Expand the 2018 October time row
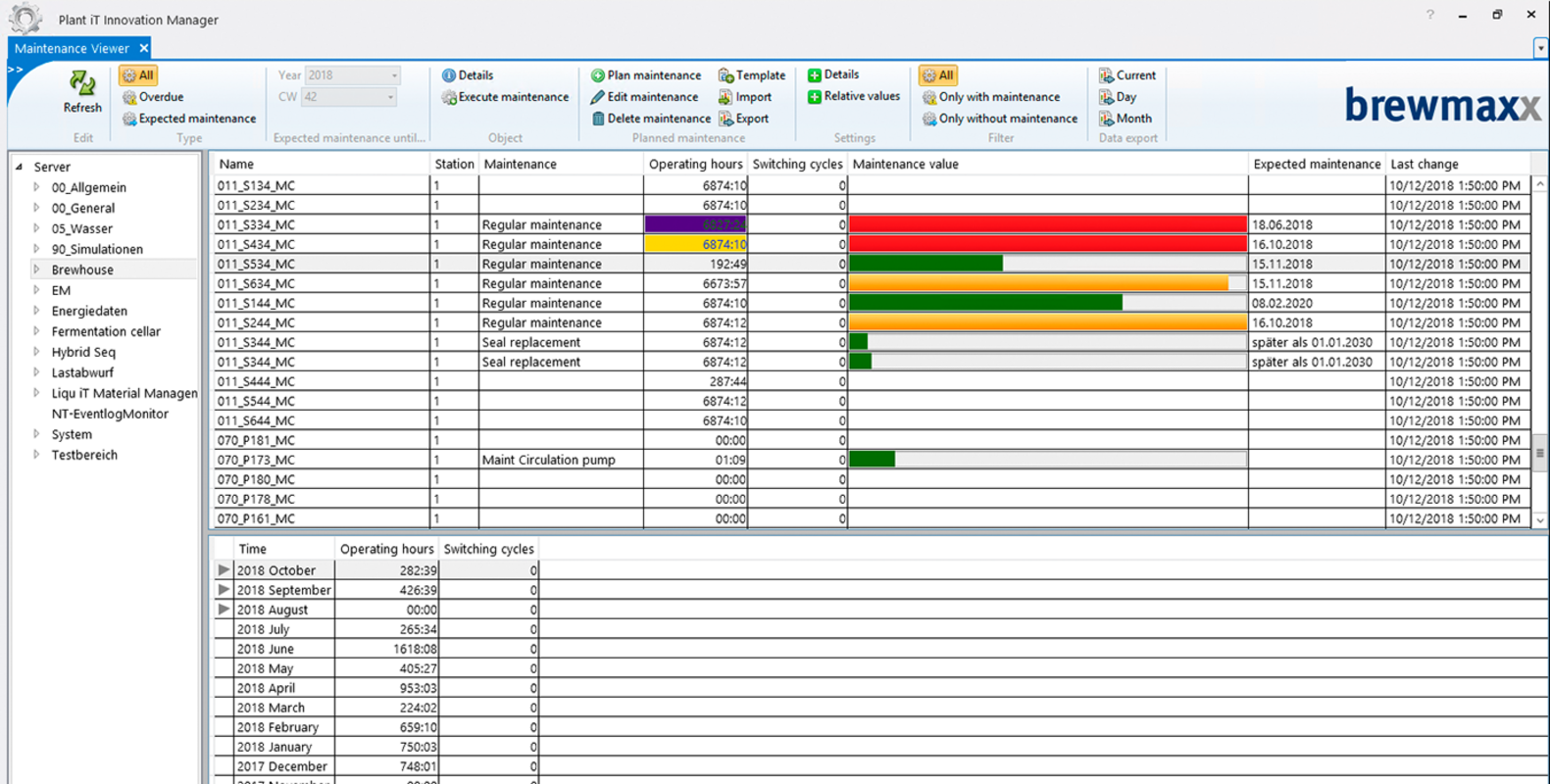 pyautogui.click(x=224, y=570)
